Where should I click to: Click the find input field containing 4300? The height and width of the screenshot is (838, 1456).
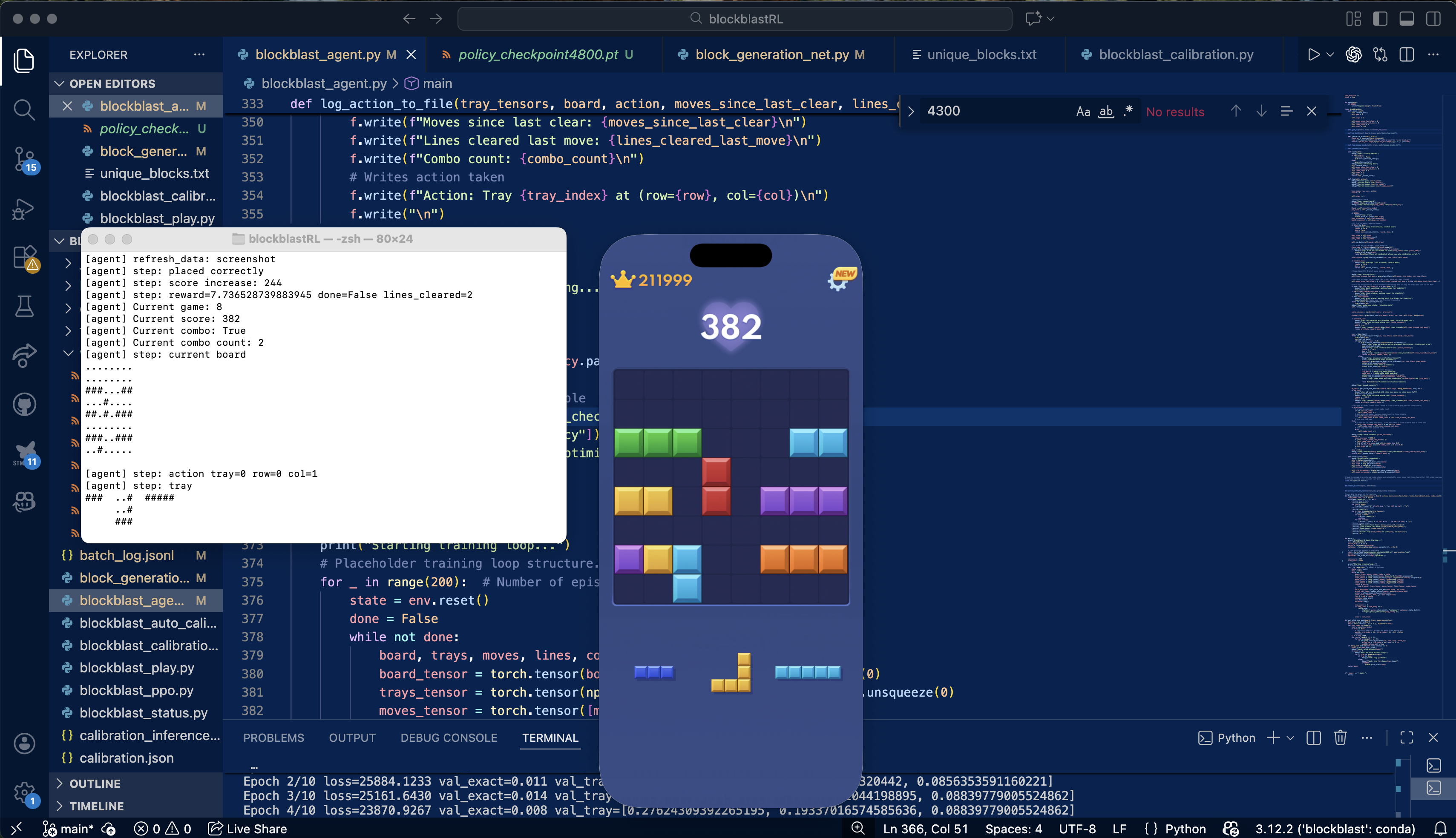click(996, 111)
